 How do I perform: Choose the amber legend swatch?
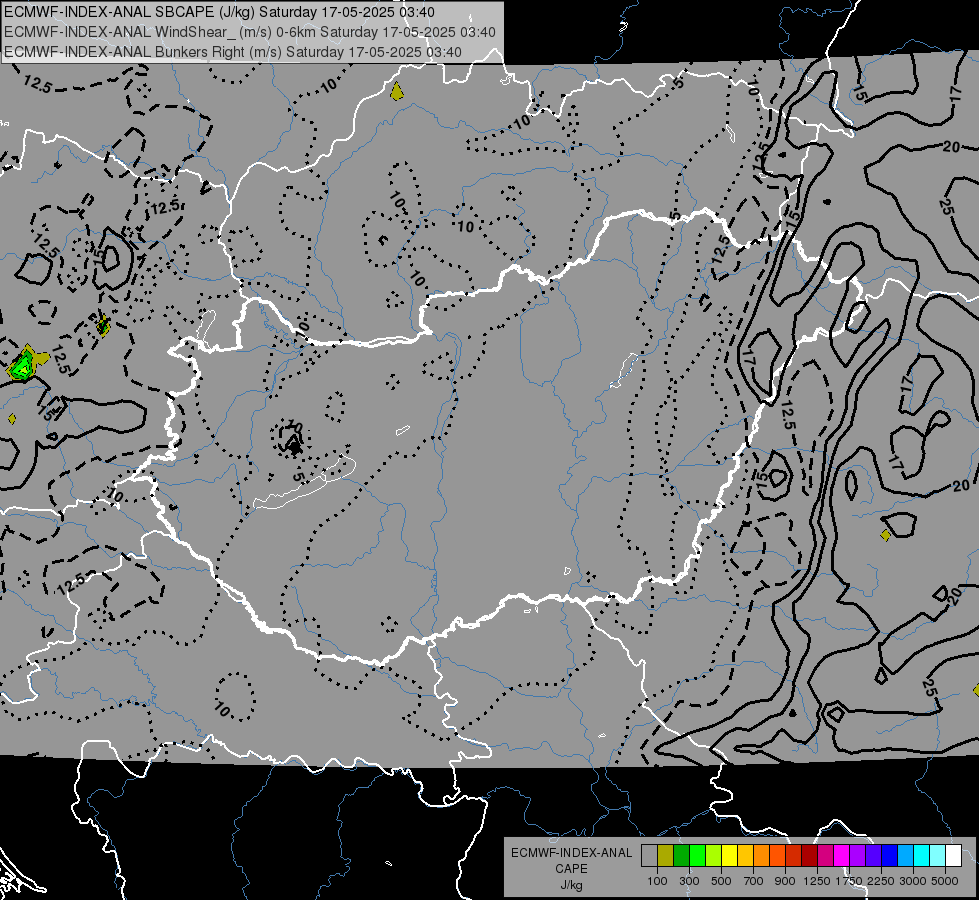click(745, 855)
